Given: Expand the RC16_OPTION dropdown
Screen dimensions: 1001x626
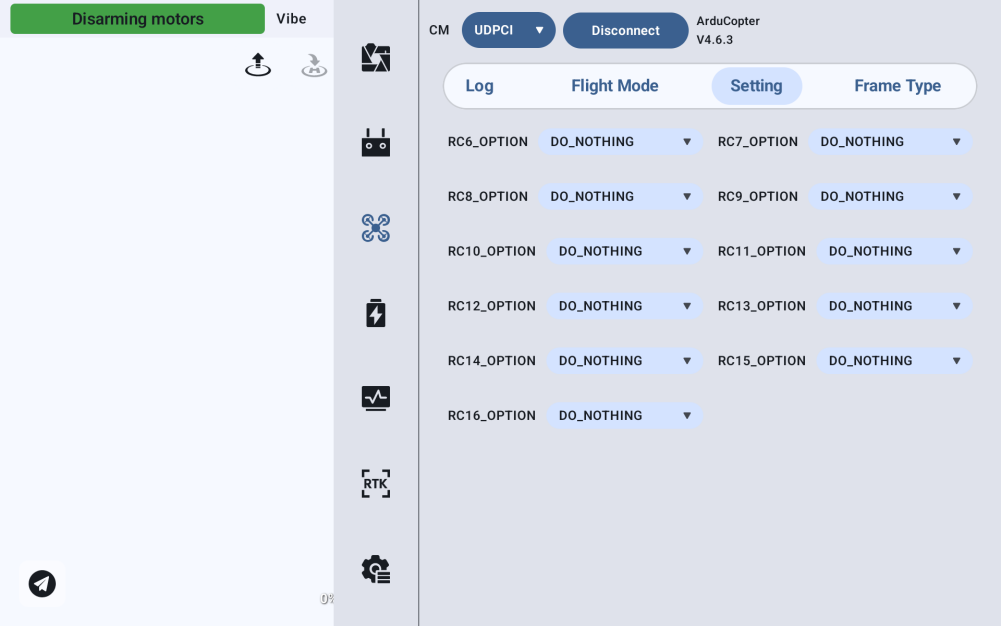Looking at the screenshot, I should click(624, 416).
